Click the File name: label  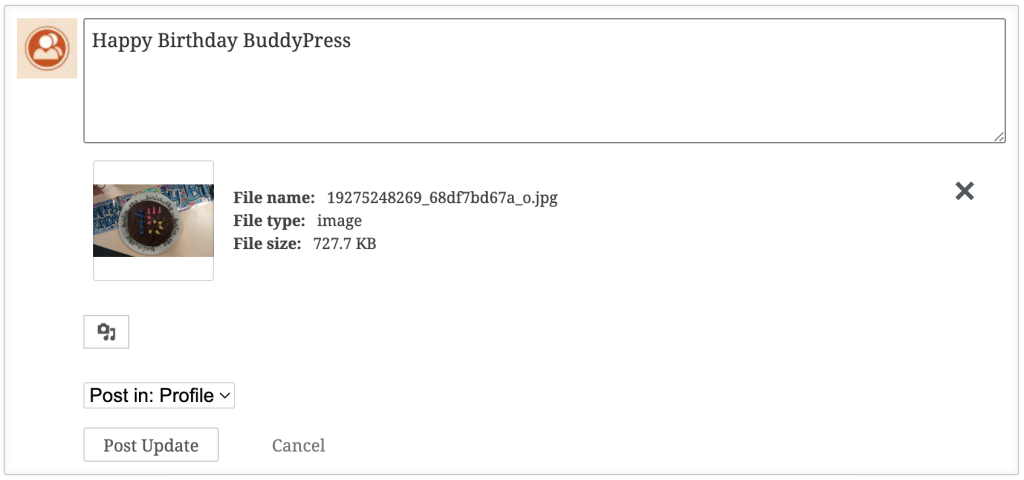[274, 198]
